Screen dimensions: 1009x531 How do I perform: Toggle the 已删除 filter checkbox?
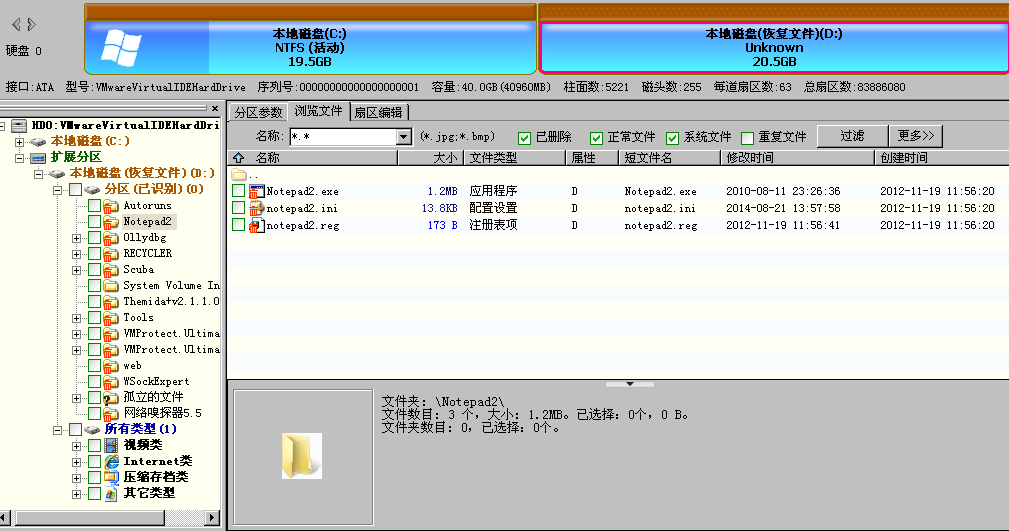524,137
